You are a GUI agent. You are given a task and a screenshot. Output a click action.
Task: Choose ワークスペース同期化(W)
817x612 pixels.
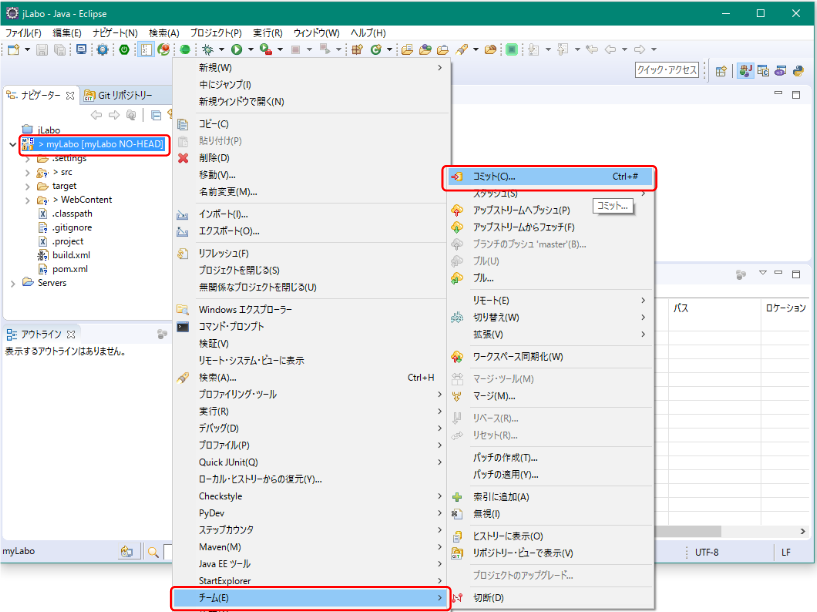coord(518,357)
